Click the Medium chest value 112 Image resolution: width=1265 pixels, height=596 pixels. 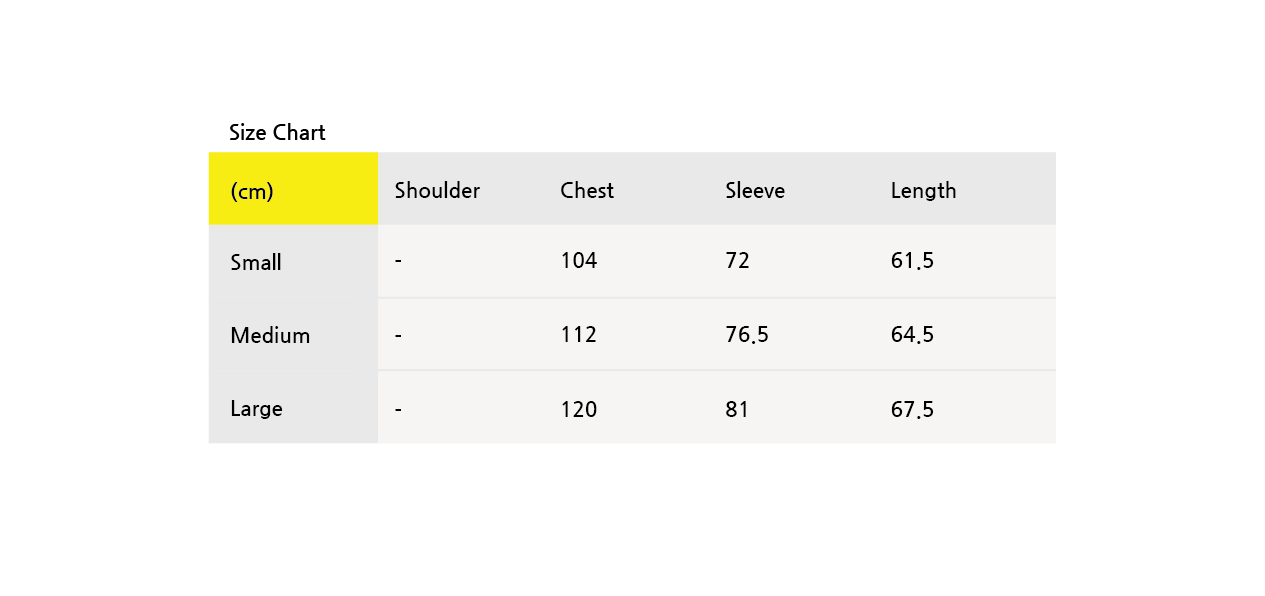coord(578,335)
